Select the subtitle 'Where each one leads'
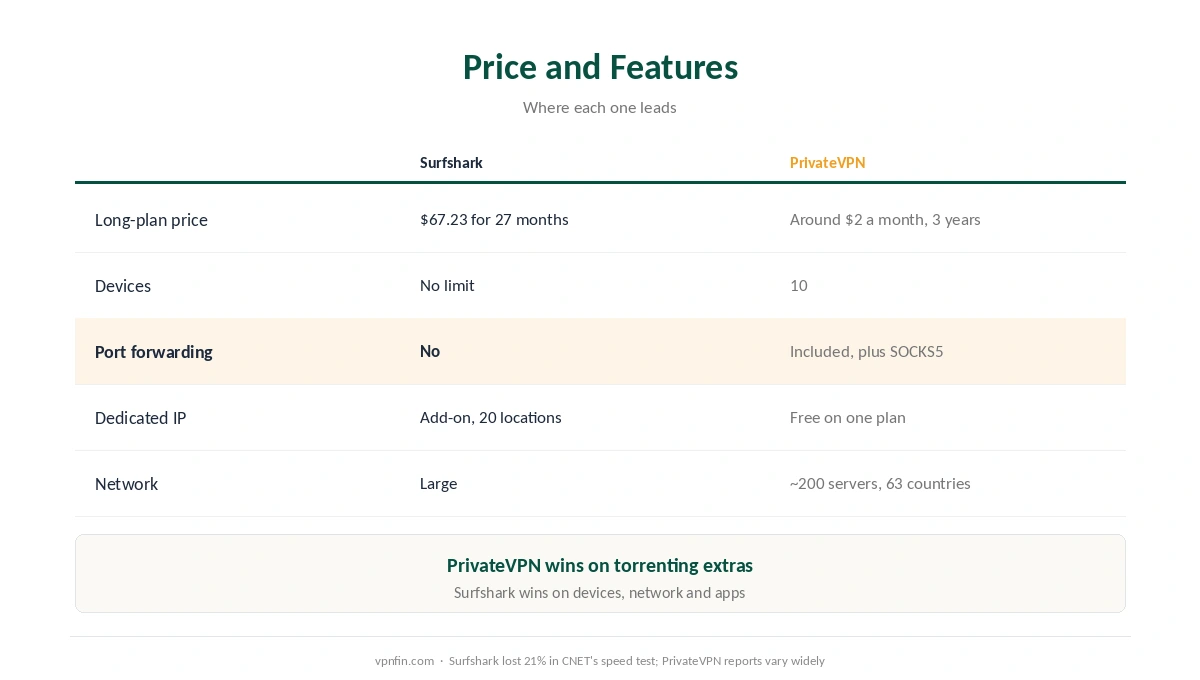The image size is (1200, 680). coord(600,107)
